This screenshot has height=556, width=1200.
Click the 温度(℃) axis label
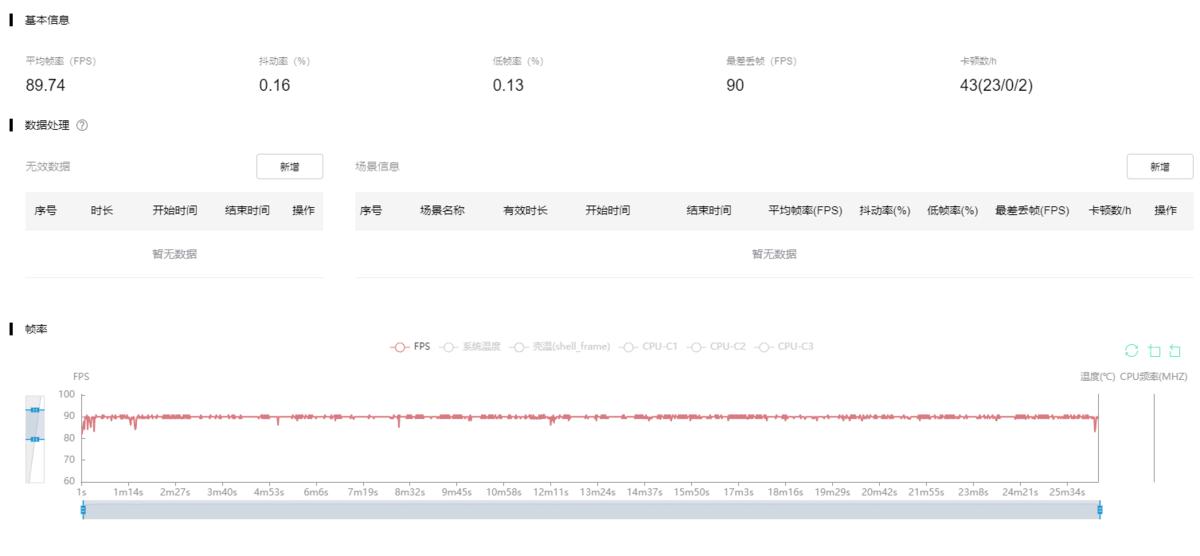(1097, 377)
